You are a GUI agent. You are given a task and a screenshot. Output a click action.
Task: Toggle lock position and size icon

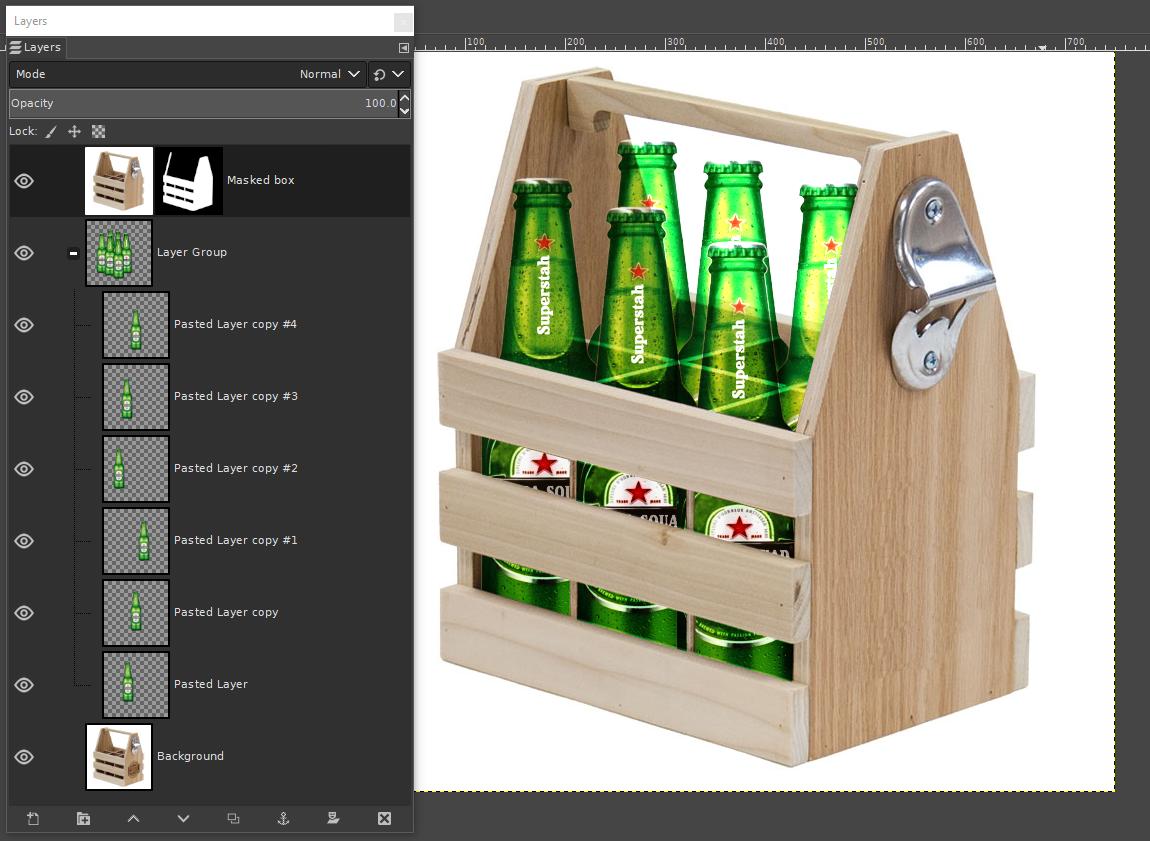click(x=74, y=131)
